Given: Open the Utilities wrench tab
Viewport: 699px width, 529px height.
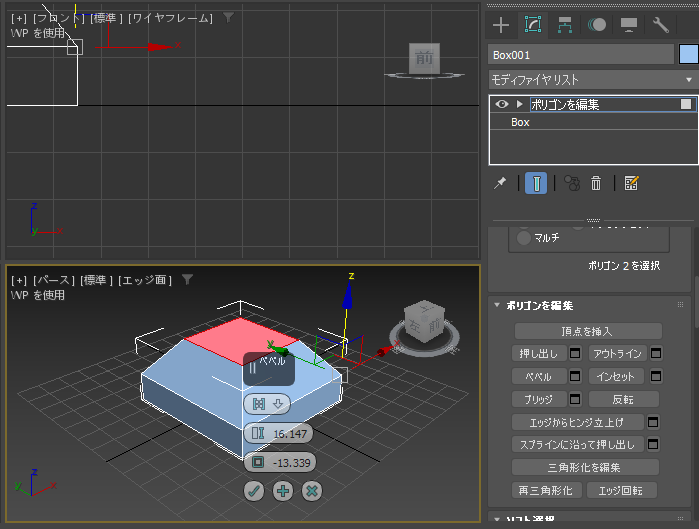Looking at the screenshot, I should coord(661,25).
